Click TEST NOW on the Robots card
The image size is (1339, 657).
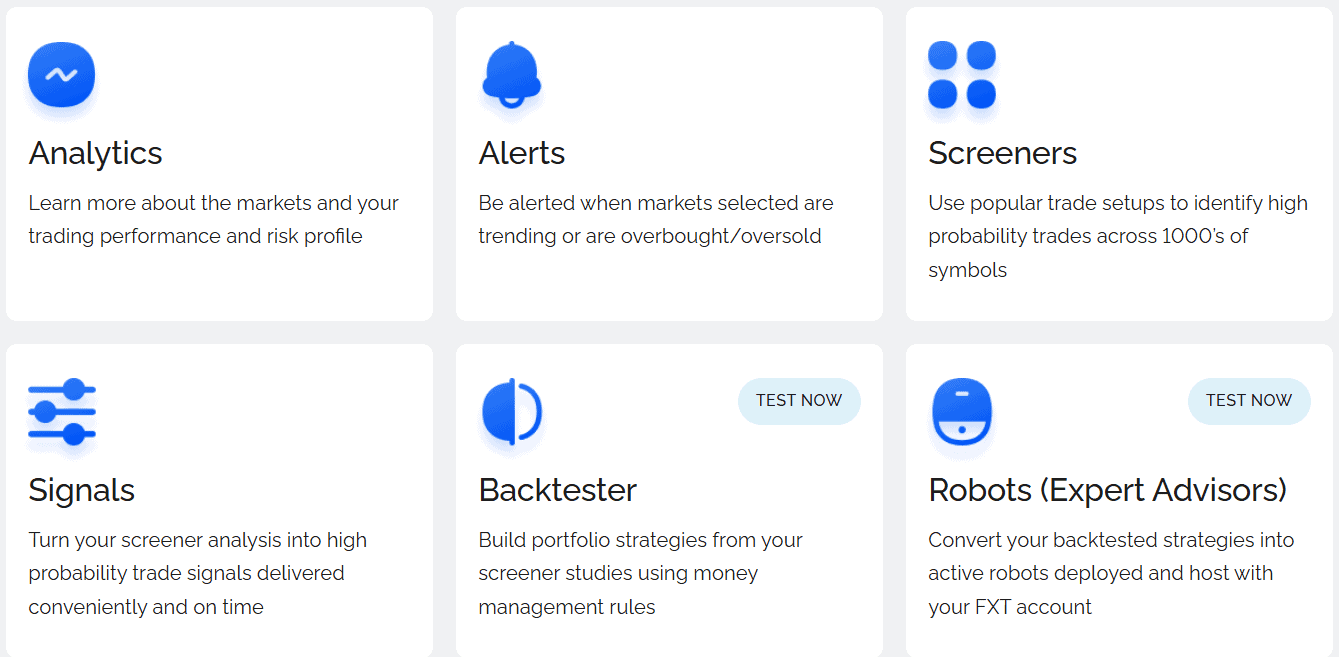pyautogui.click(x=1249, y=401)
